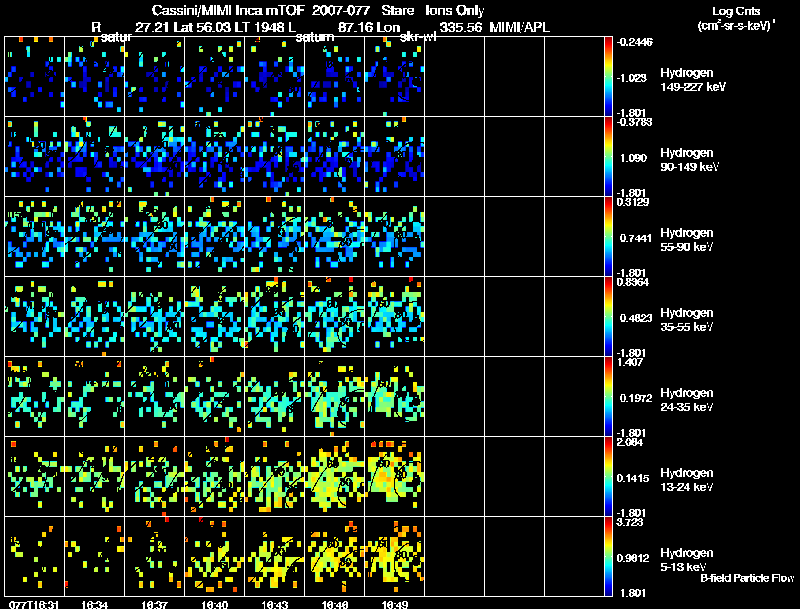Screen dimensions: 800x609
Task: Click the '16:37' time label
Action: 155,605
